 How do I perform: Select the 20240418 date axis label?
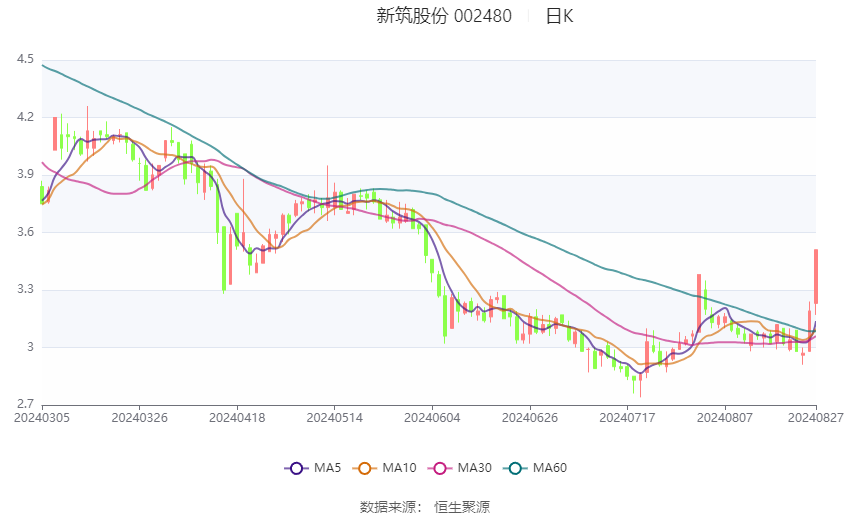click(237, 416)
